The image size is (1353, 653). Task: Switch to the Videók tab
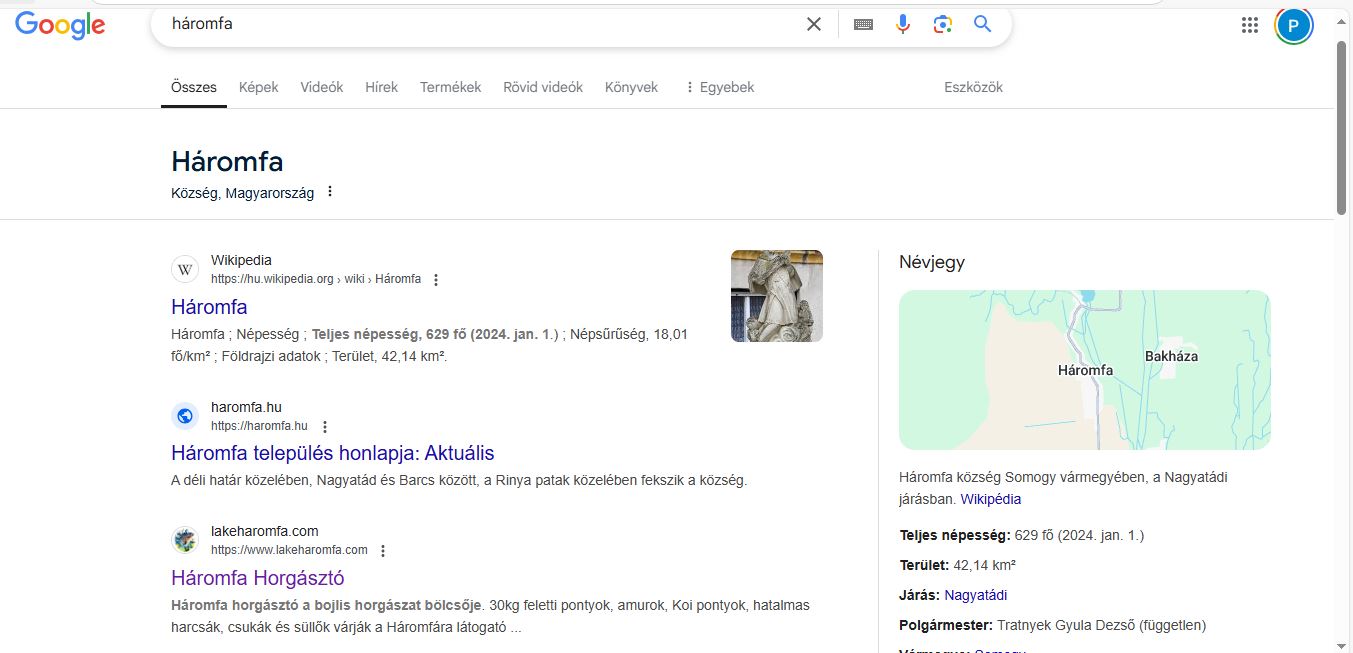coord(321,87)
